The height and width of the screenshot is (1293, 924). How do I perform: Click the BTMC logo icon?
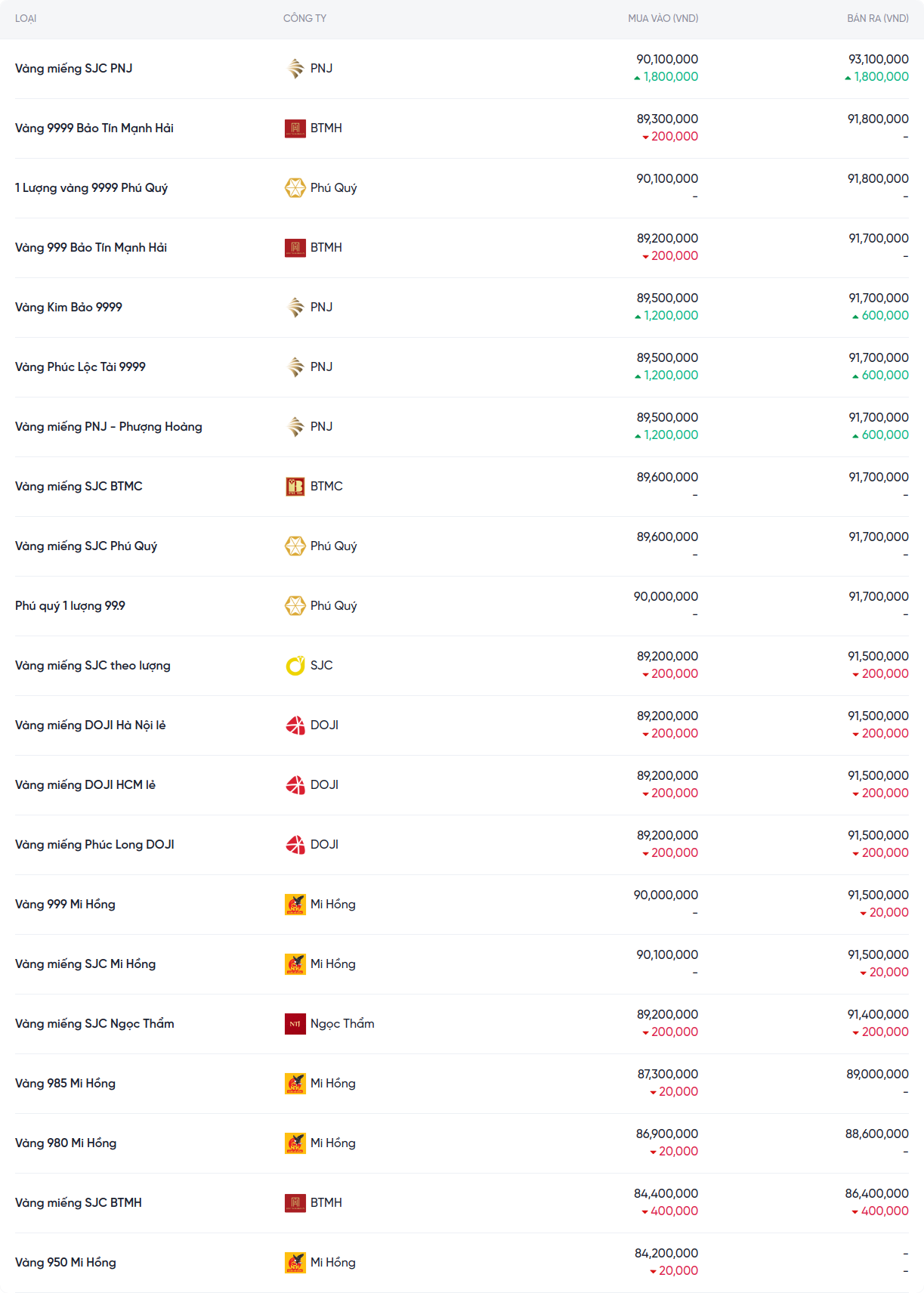[x=295, y=487]
